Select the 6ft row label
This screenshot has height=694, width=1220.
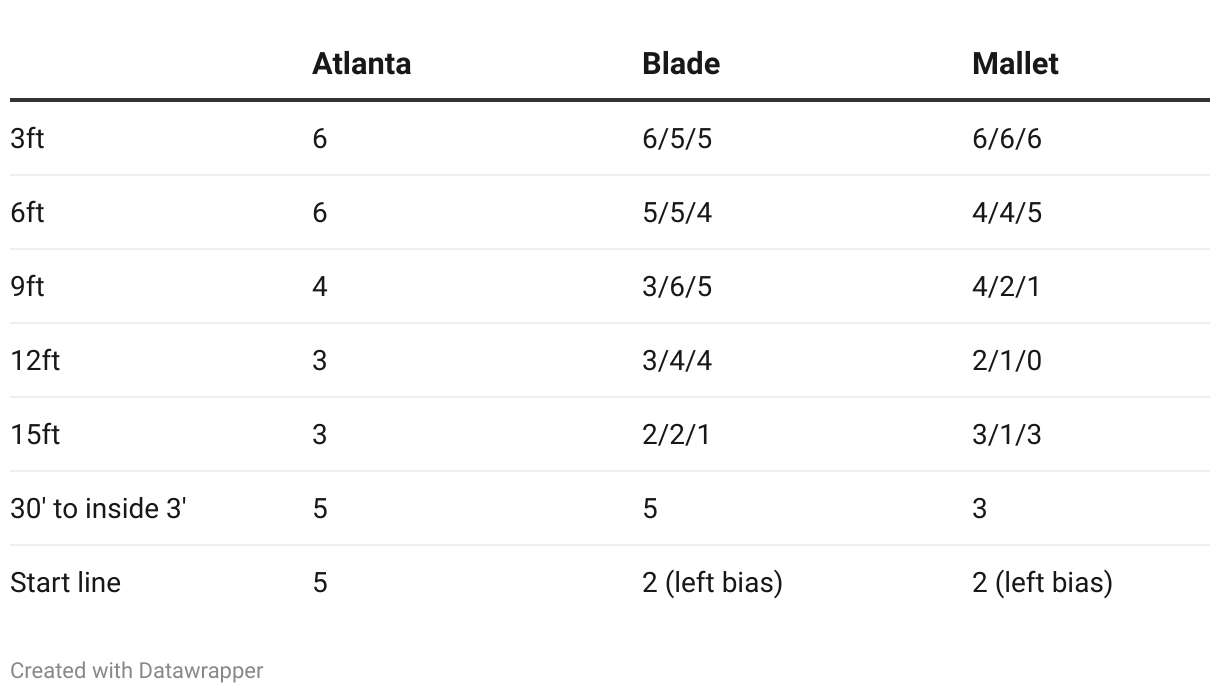point(27,212)
